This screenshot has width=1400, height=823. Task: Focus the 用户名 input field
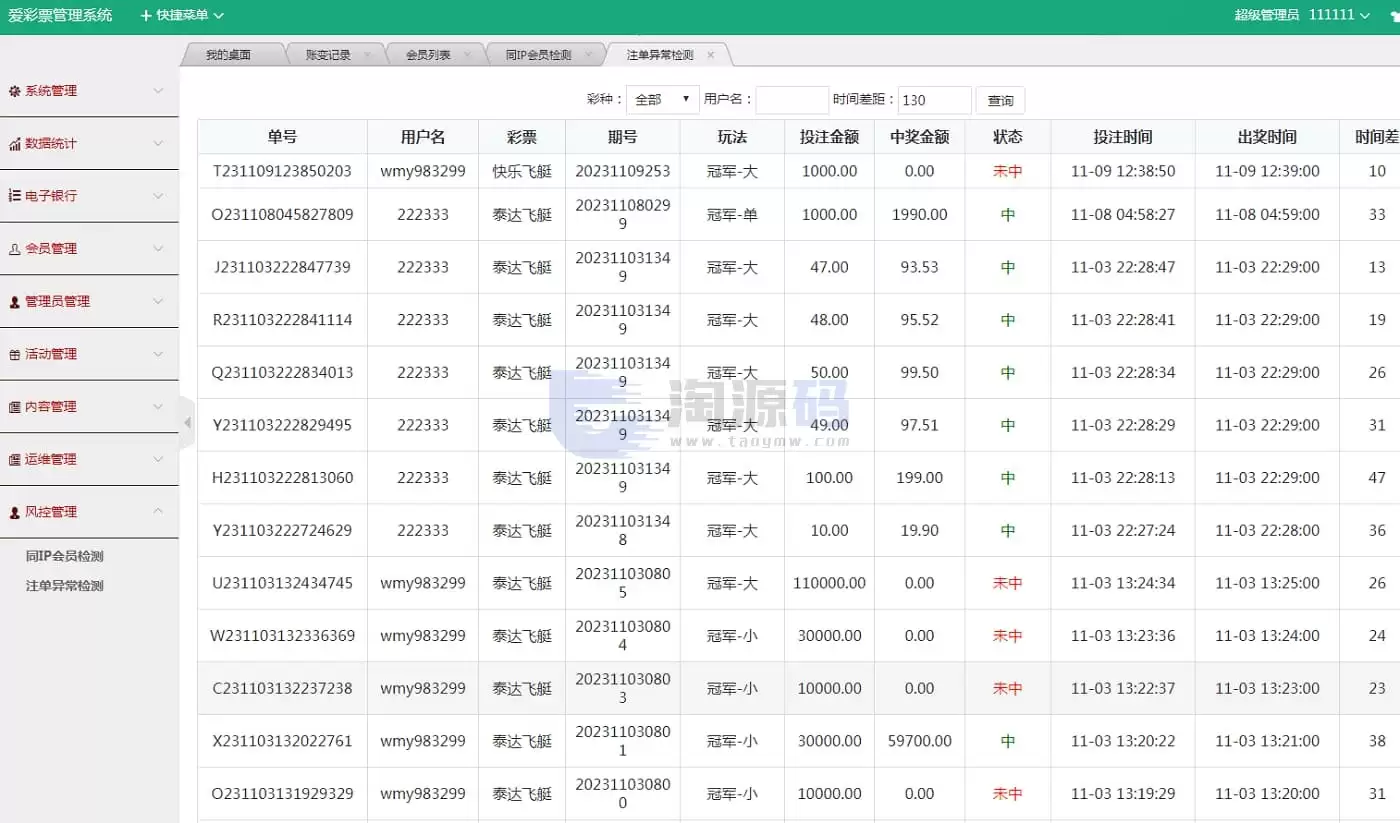point(792,100)
